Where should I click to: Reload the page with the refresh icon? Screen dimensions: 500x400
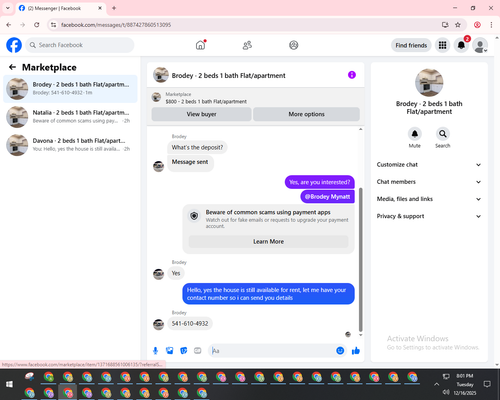(x=37, y=25)
